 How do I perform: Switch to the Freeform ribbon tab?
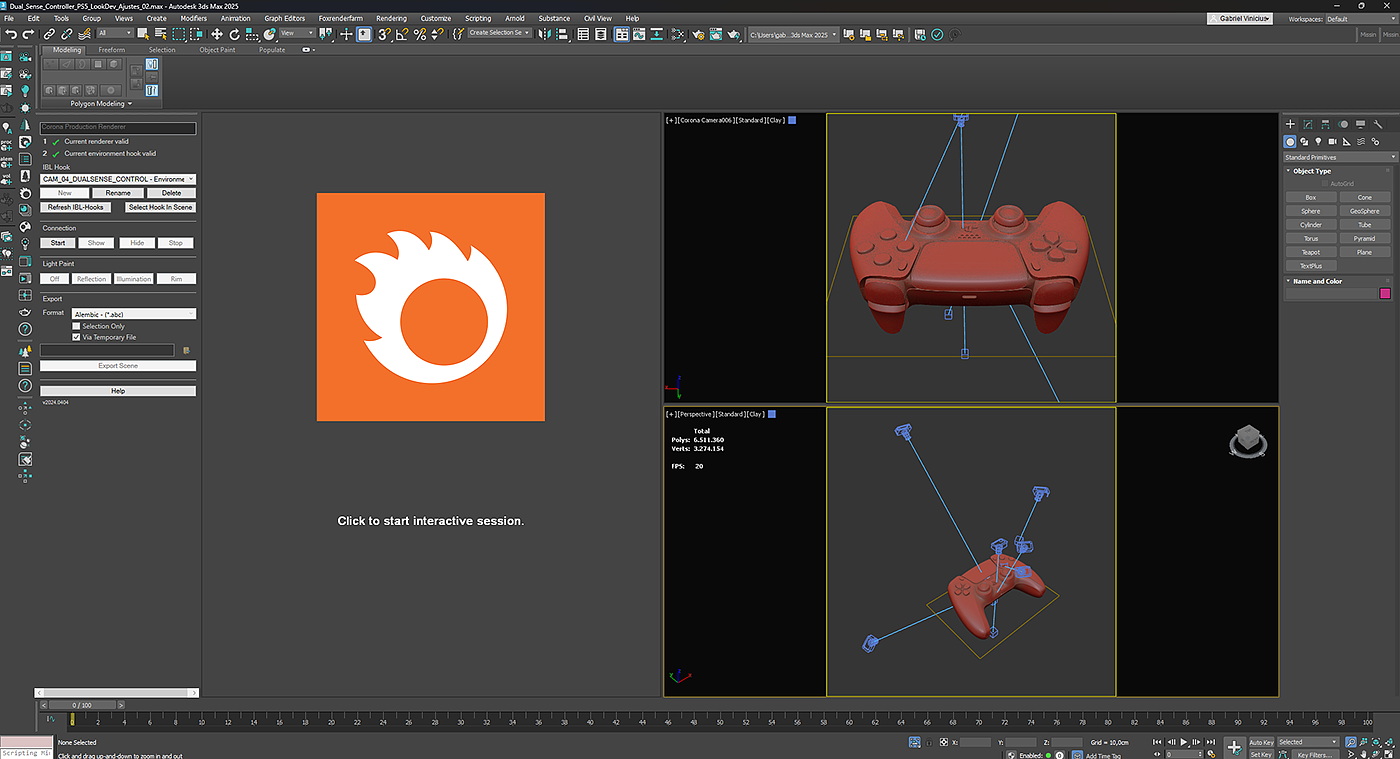112,50
